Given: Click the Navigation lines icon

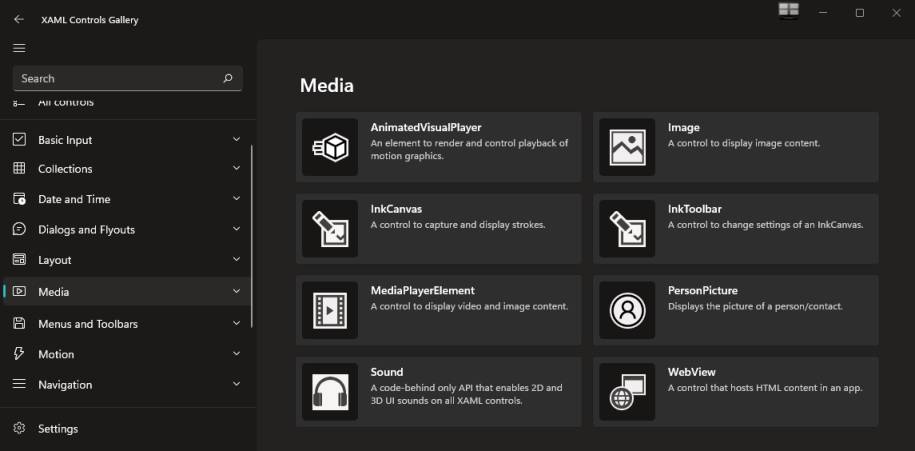Looking at the screenshot, I should (19, 384).
